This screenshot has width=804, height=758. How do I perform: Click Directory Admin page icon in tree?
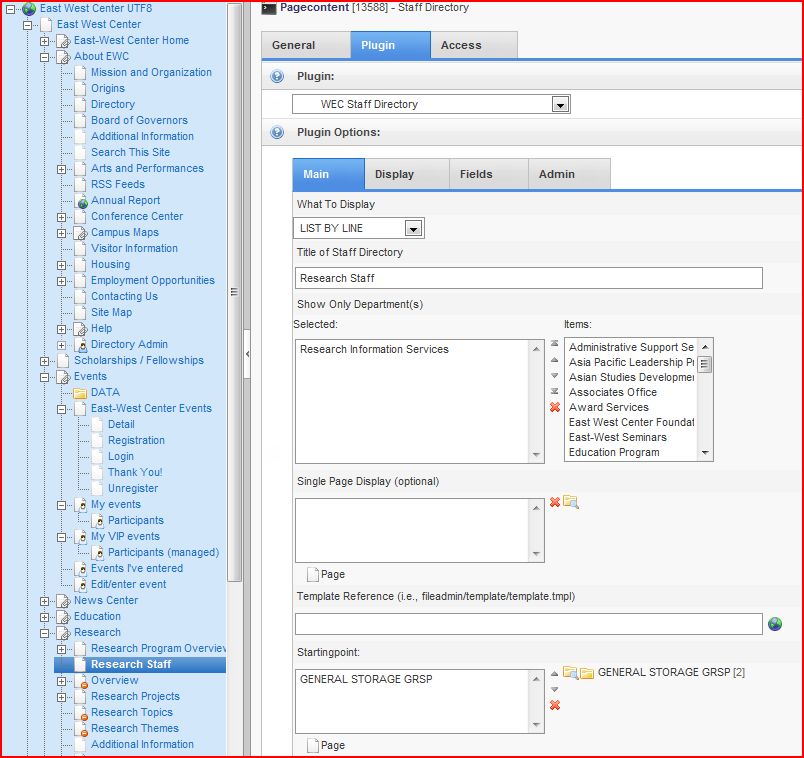pyautogui.click(x=81, y=345)
